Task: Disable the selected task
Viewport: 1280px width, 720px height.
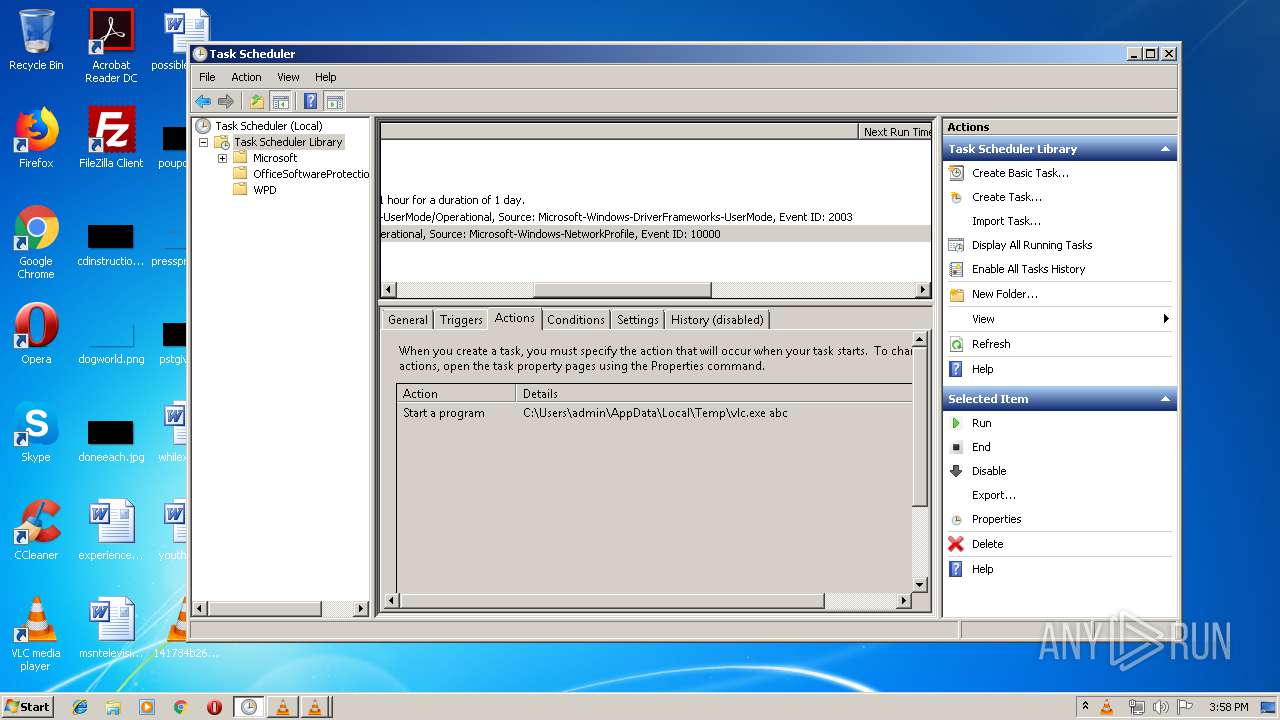Action: [989, 471]
